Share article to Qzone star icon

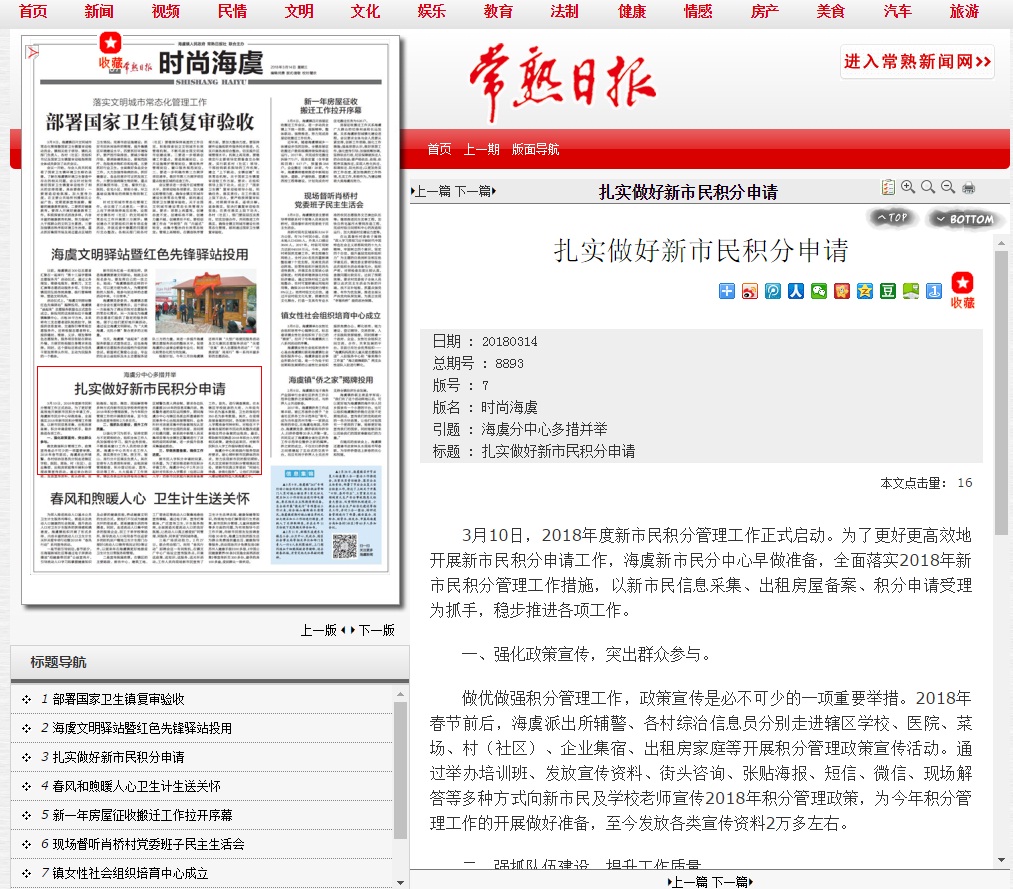pos(864,291)
